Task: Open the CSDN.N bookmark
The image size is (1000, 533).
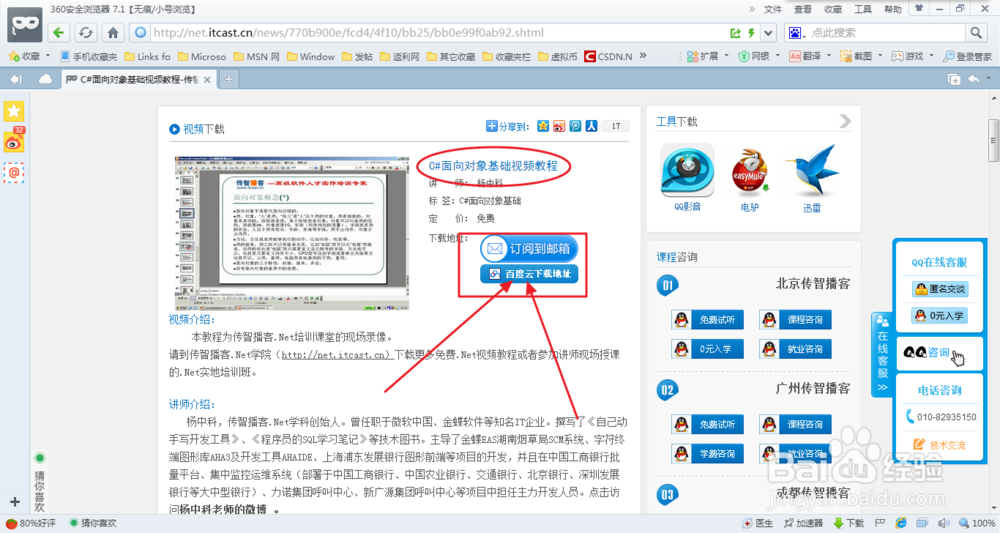Action: (x=608, y=56)
